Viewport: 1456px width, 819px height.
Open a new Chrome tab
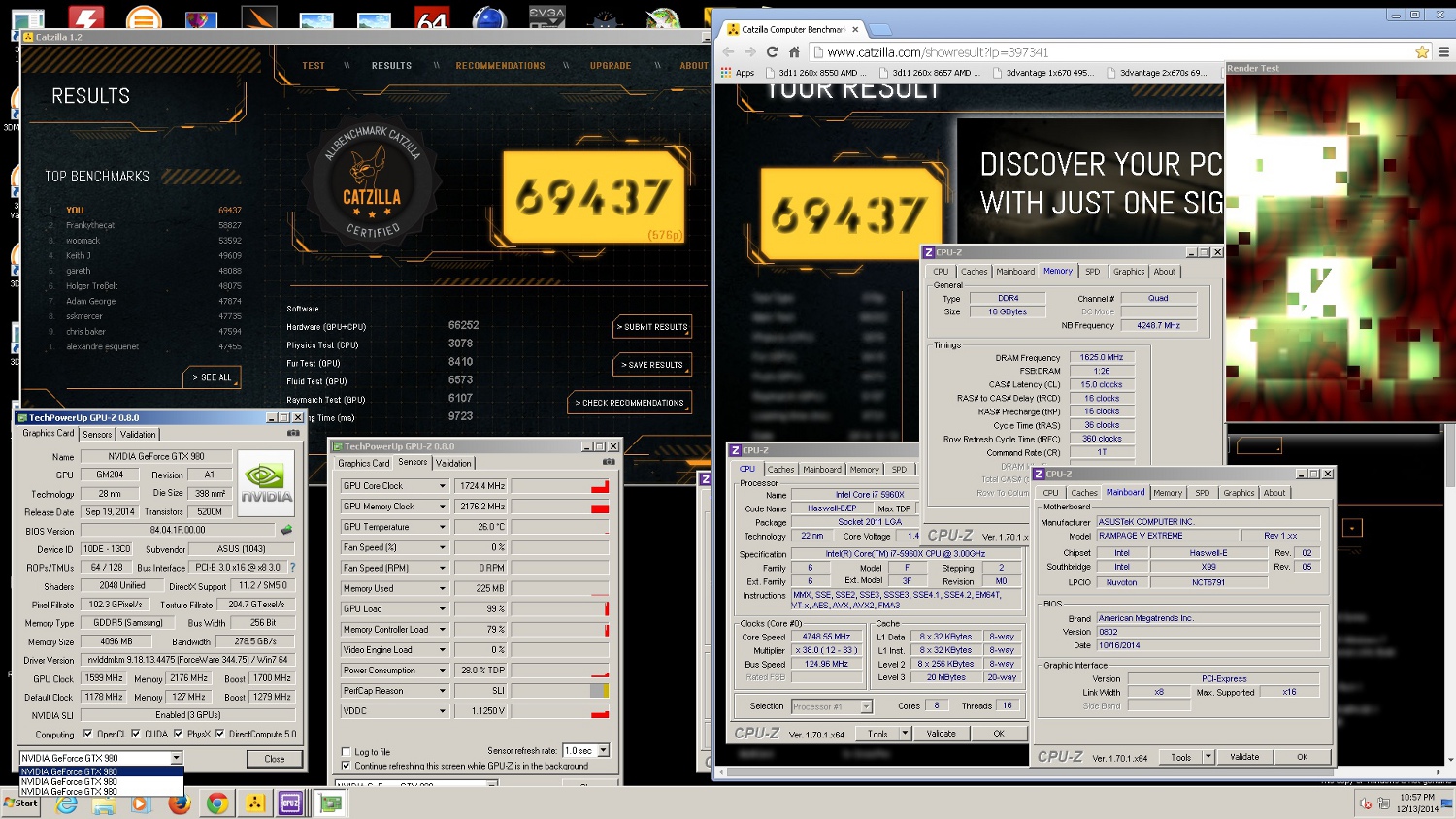879,30
